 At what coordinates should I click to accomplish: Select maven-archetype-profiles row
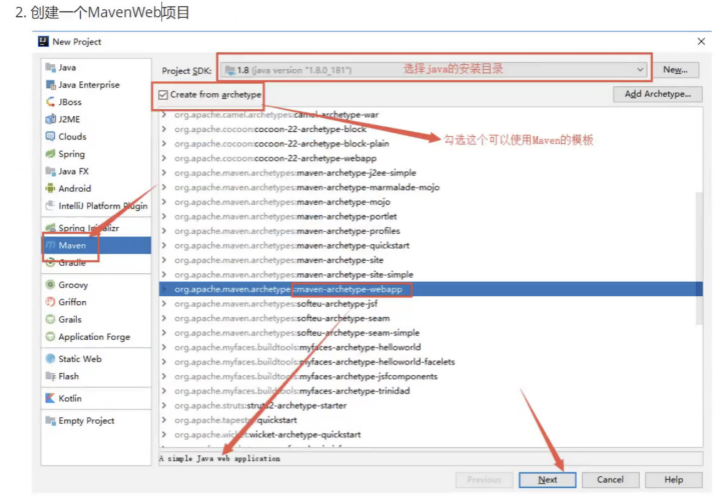(430, 231)
